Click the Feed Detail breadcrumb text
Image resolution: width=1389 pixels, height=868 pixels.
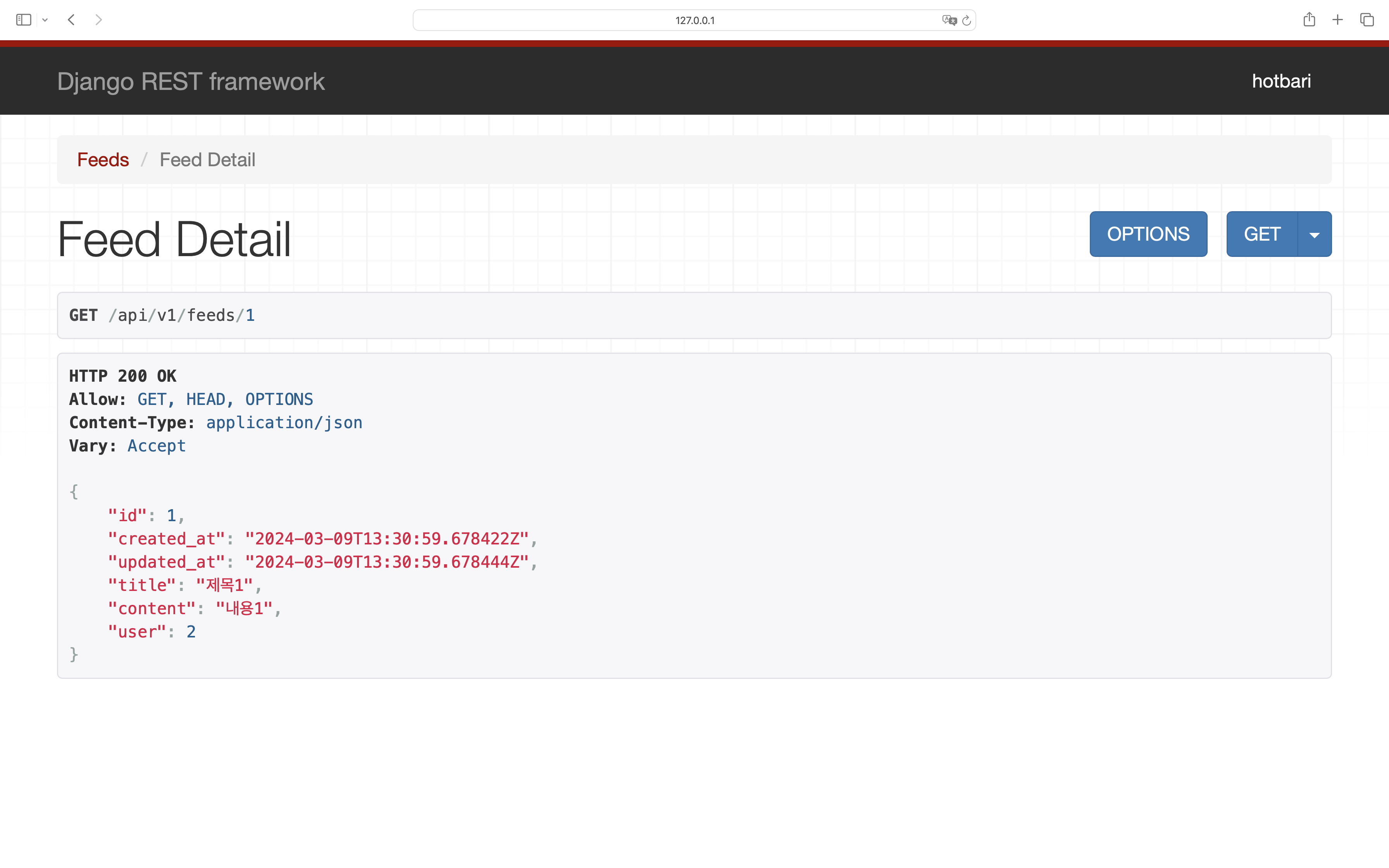tap(207, 160)
